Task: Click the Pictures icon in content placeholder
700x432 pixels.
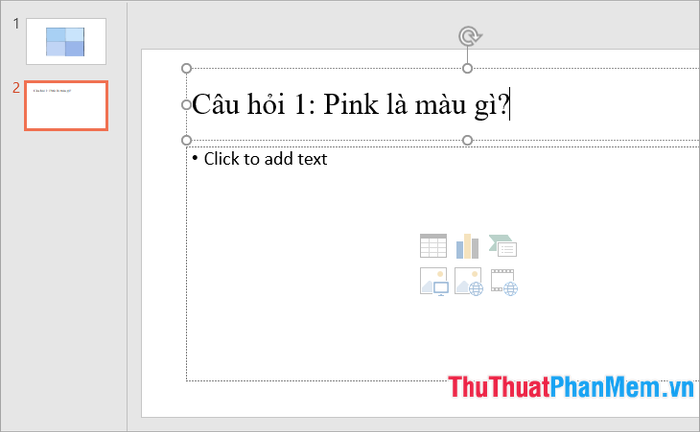Action: (x=434, y=281)
